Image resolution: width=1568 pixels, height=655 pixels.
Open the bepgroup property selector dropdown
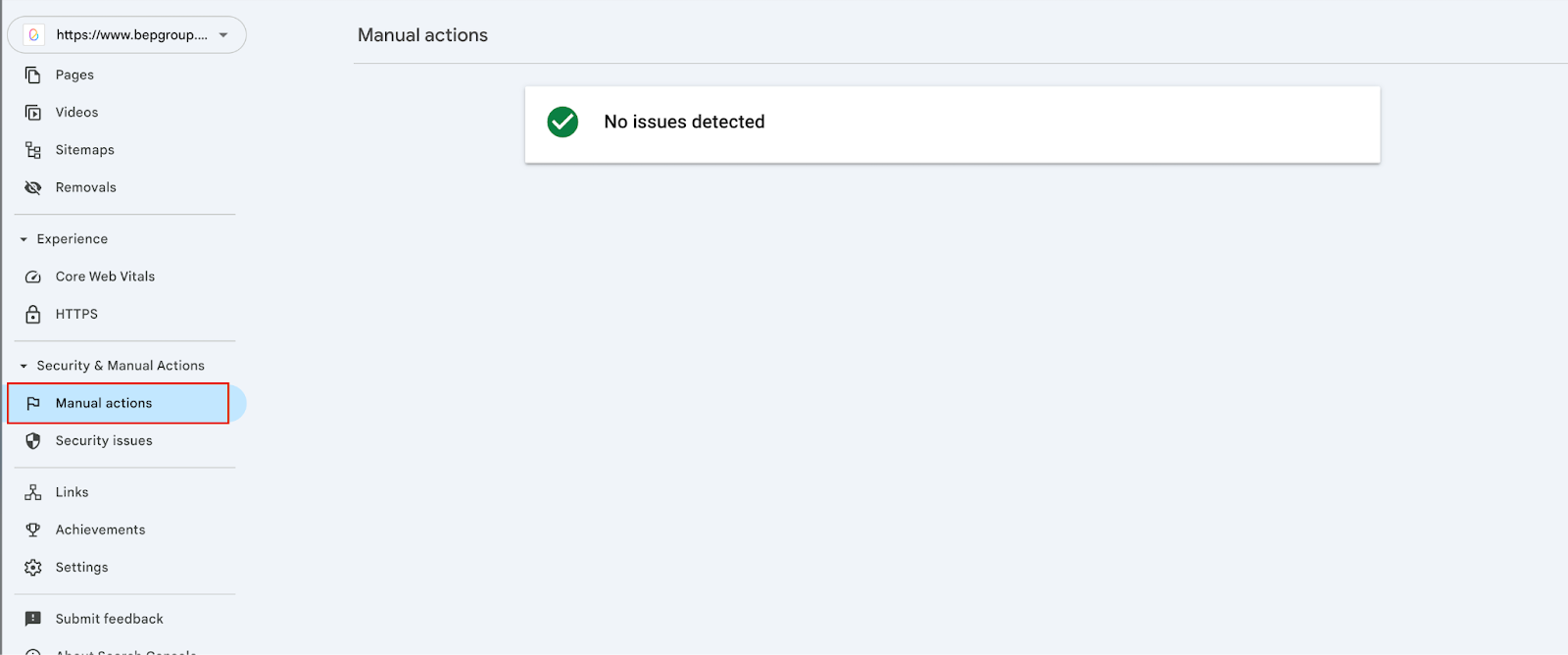125,34
